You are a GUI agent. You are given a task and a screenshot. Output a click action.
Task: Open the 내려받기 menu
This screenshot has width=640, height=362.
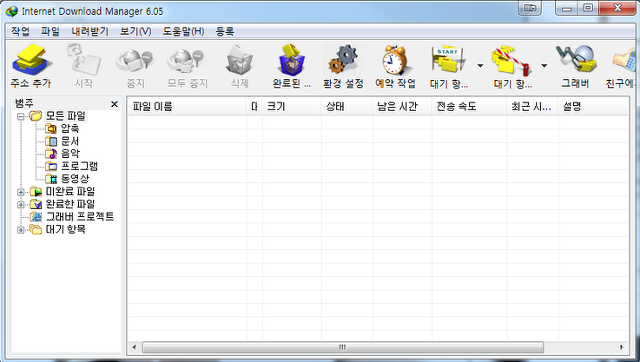coord(90,31)
